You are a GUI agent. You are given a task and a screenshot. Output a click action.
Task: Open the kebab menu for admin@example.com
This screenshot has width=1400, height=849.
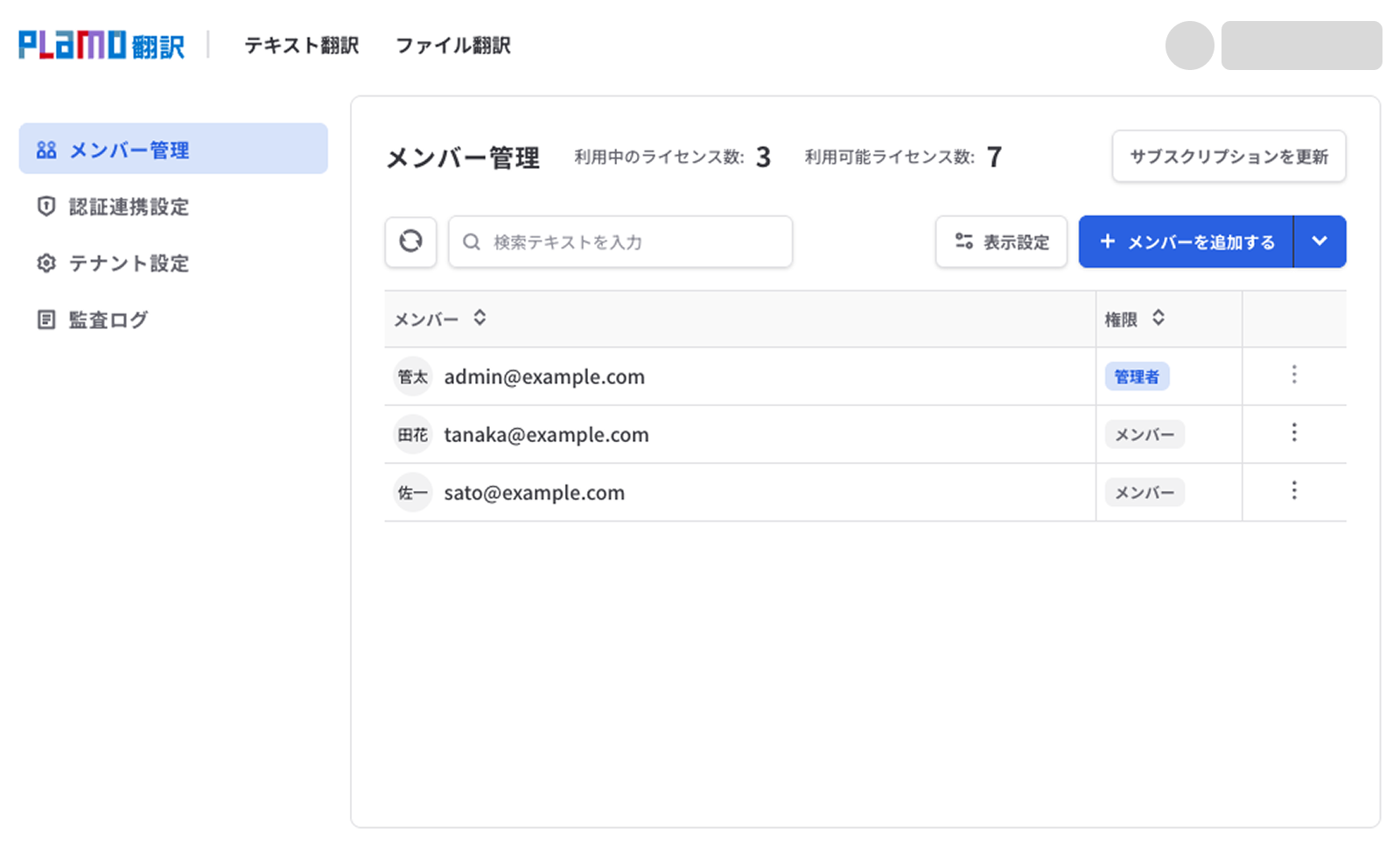1294,375
